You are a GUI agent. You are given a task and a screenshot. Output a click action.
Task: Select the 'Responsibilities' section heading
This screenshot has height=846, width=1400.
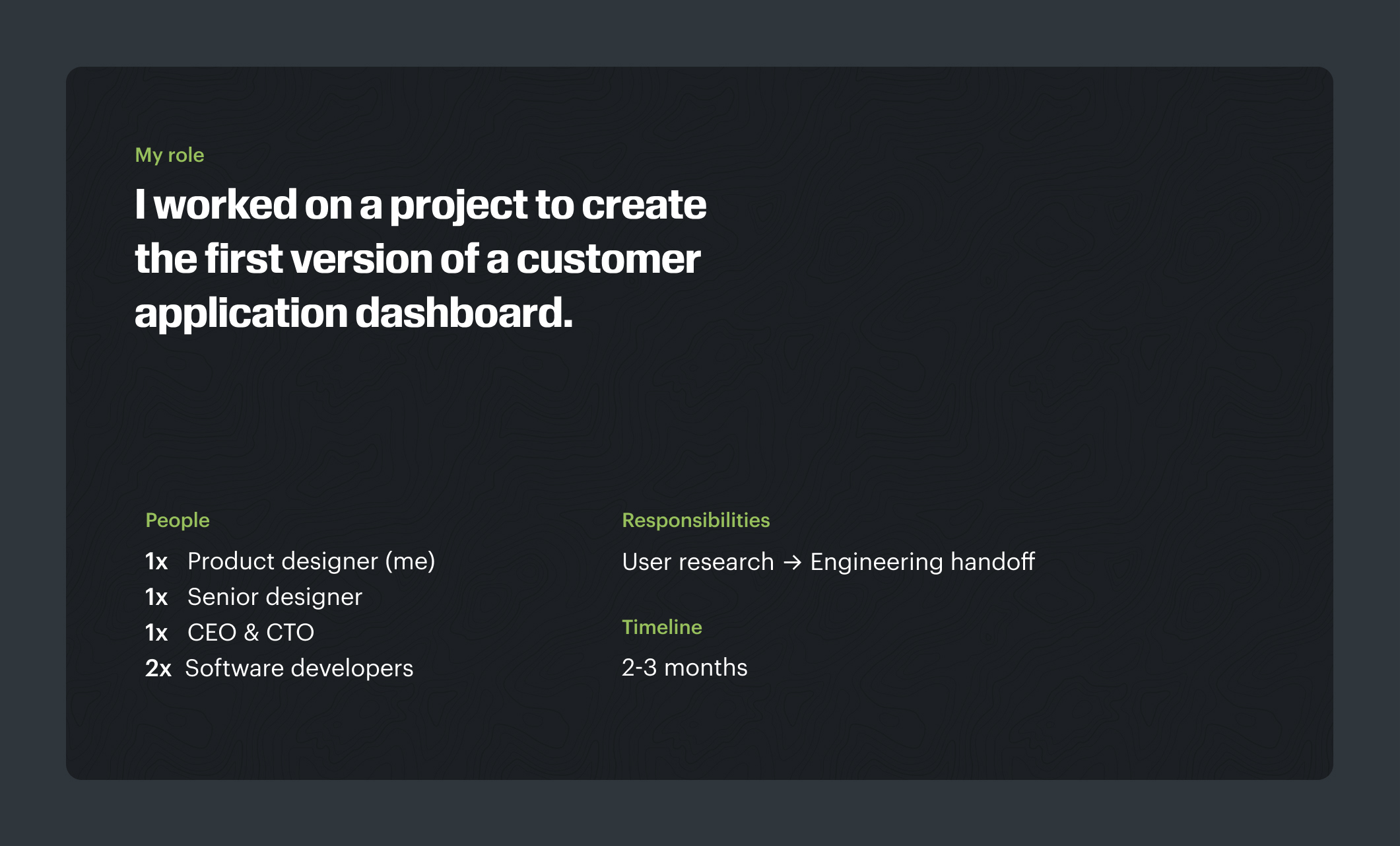point(696,520)
